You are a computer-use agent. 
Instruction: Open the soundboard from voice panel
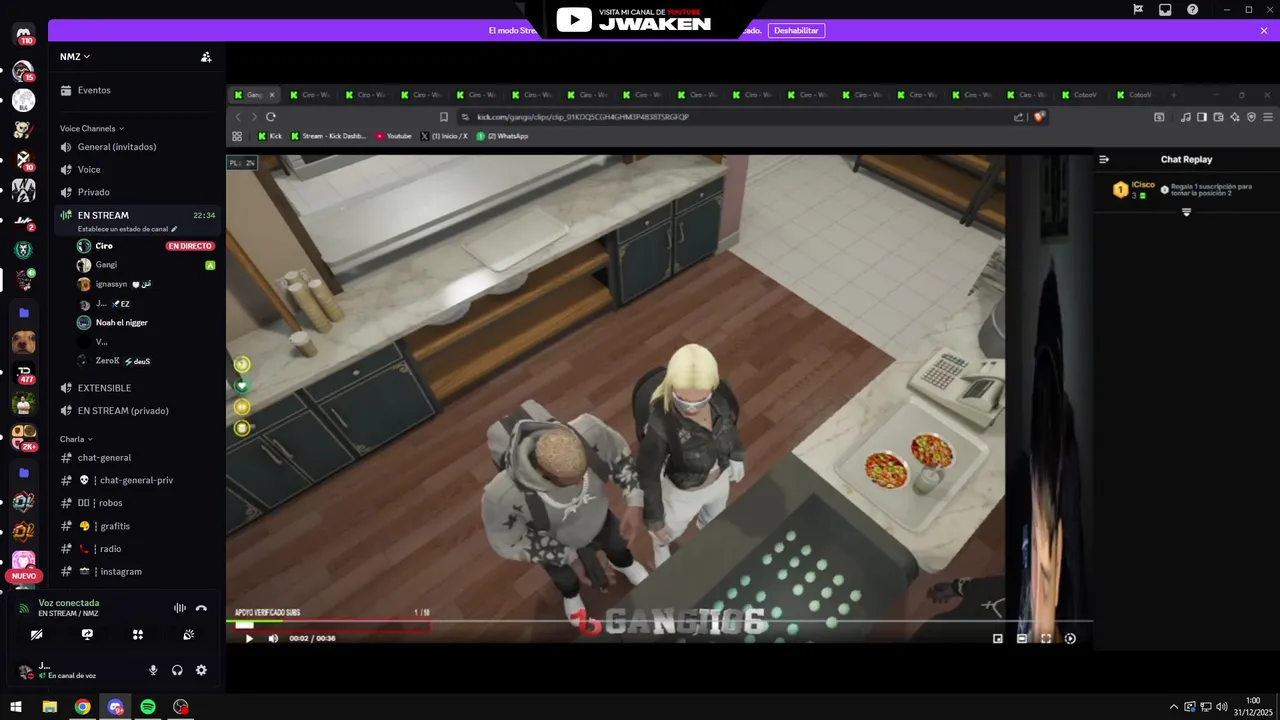[x=189, y=635]
